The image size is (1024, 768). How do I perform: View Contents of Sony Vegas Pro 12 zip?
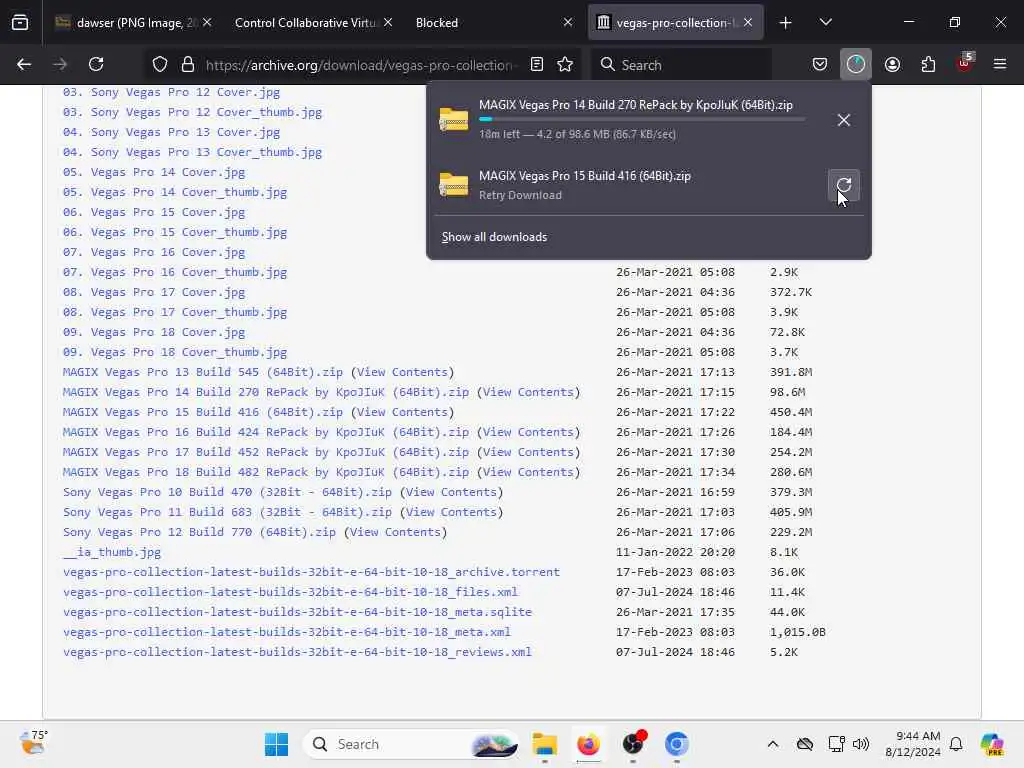tap(395, 532)
